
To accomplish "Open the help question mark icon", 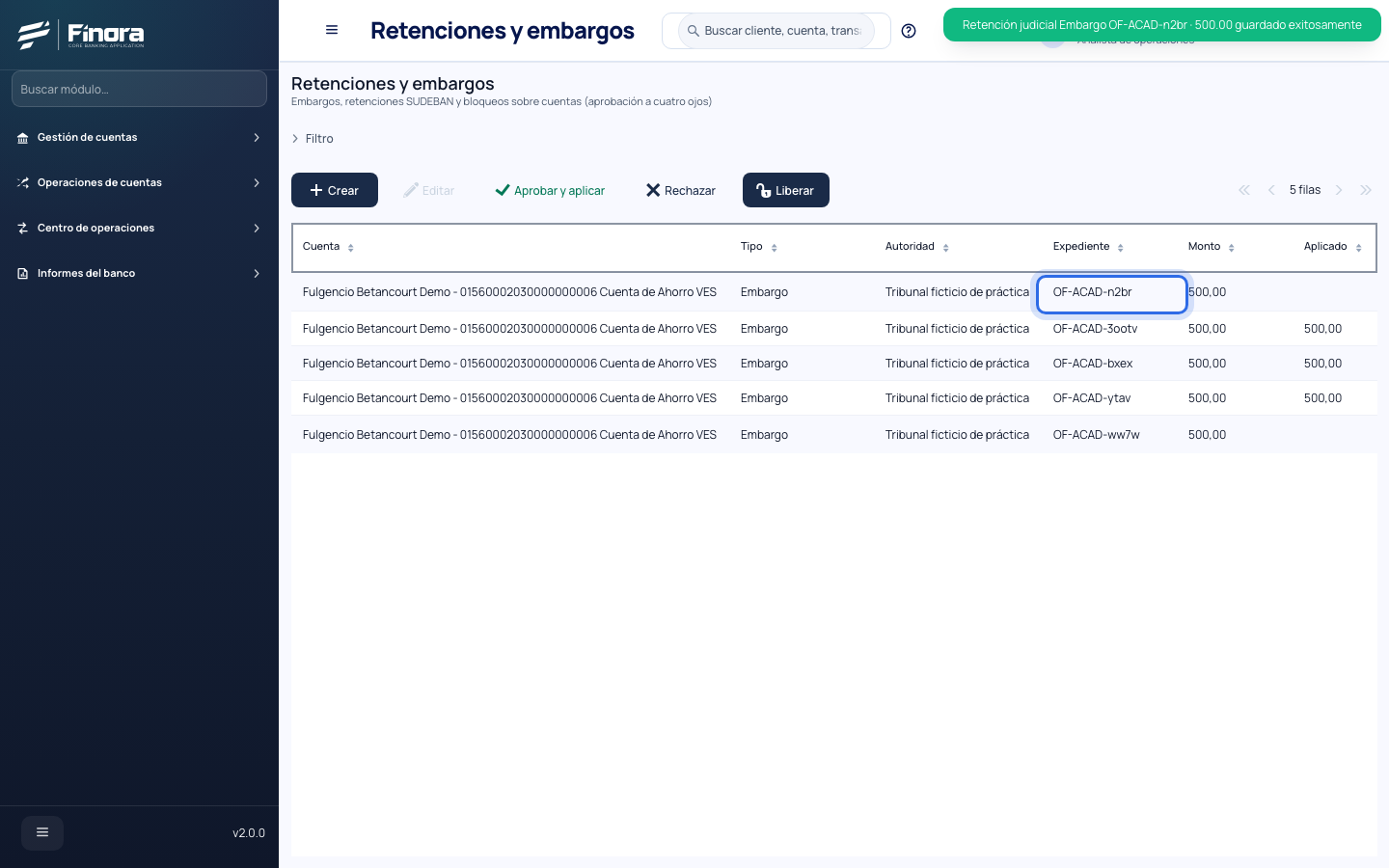I will (909, 31).
